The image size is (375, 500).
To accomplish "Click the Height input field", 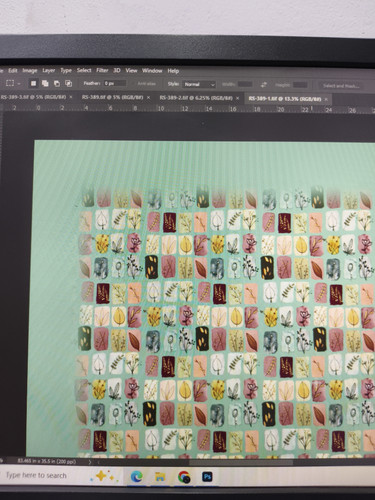I will pos(300,85).
